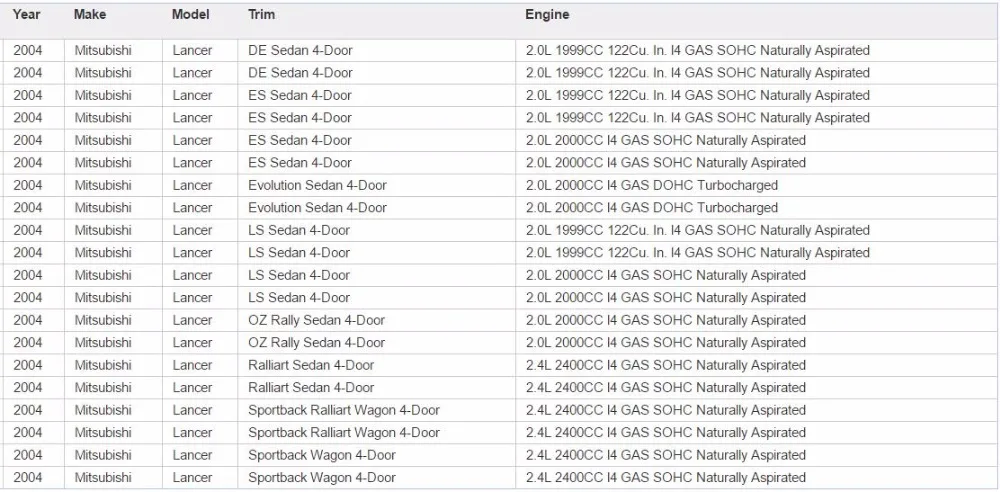
Task: Select the first DE Sedan 4-Door trim cell
Action: 376,50
